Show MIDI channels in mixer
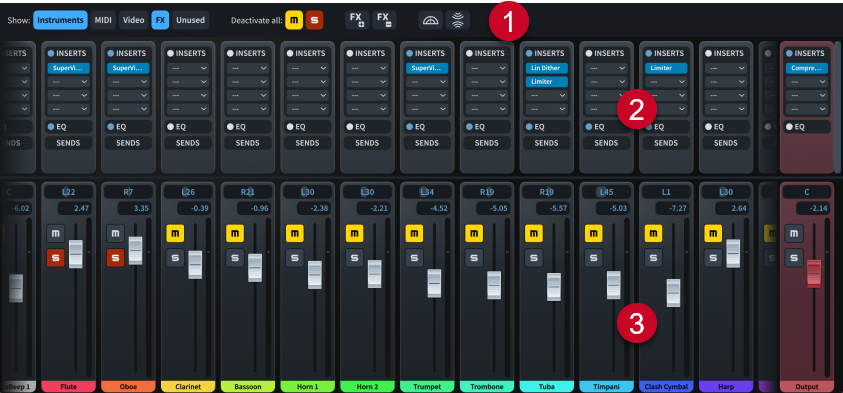 click(x=103, y=20)
